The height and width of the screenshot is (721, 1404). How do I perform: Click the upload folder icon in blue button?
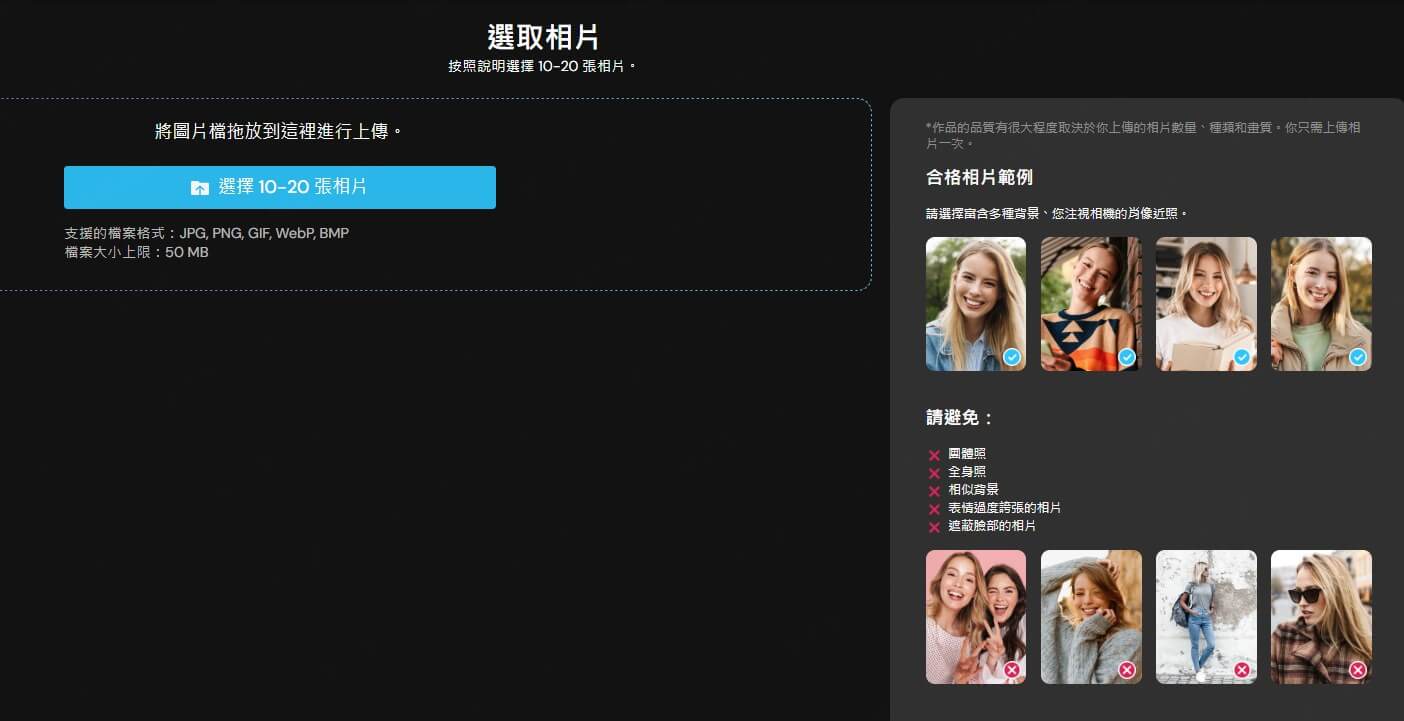click(200, 188)
